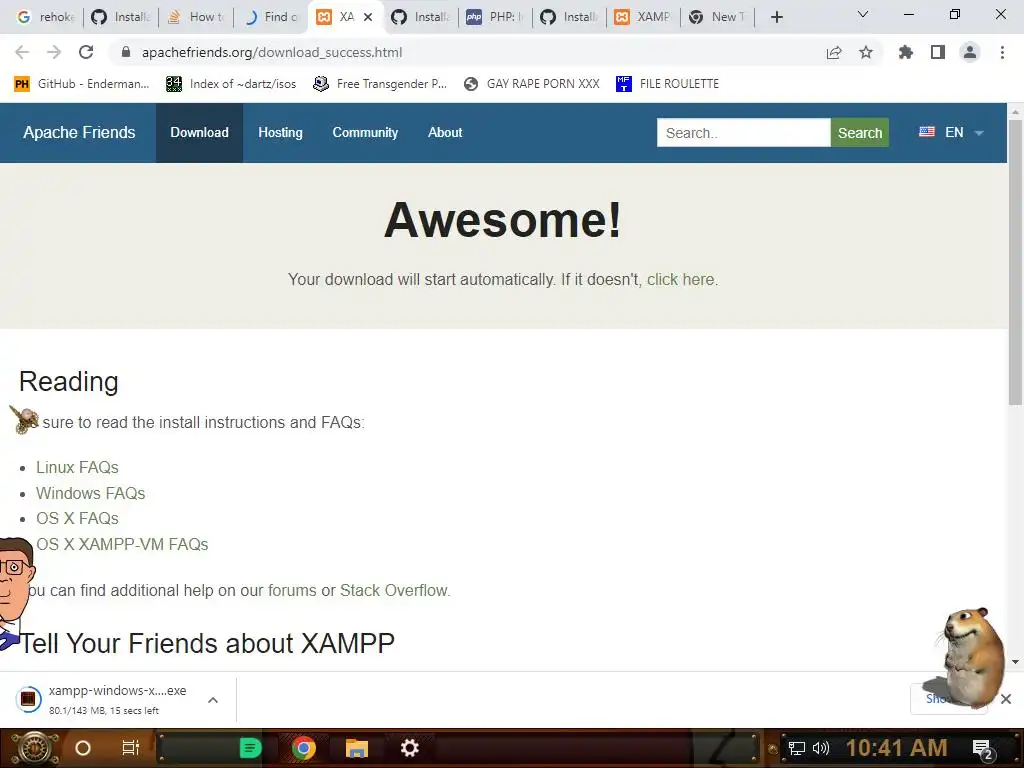Click the 10:41 AM taskbar clock

[x=896, y=748]
